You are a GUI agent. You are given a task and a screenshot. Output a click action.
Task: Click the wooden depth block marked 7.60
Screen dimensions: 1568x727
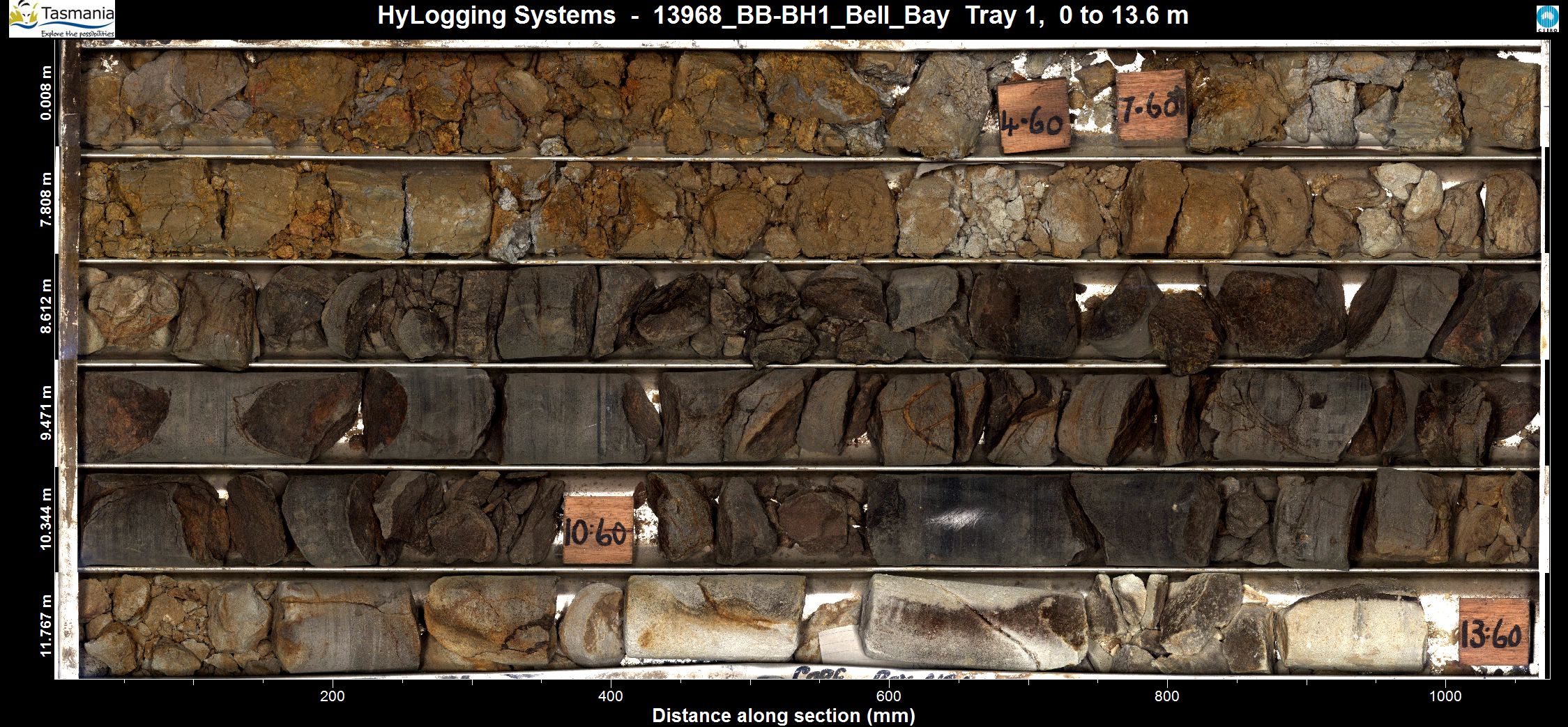point(1151,107)
